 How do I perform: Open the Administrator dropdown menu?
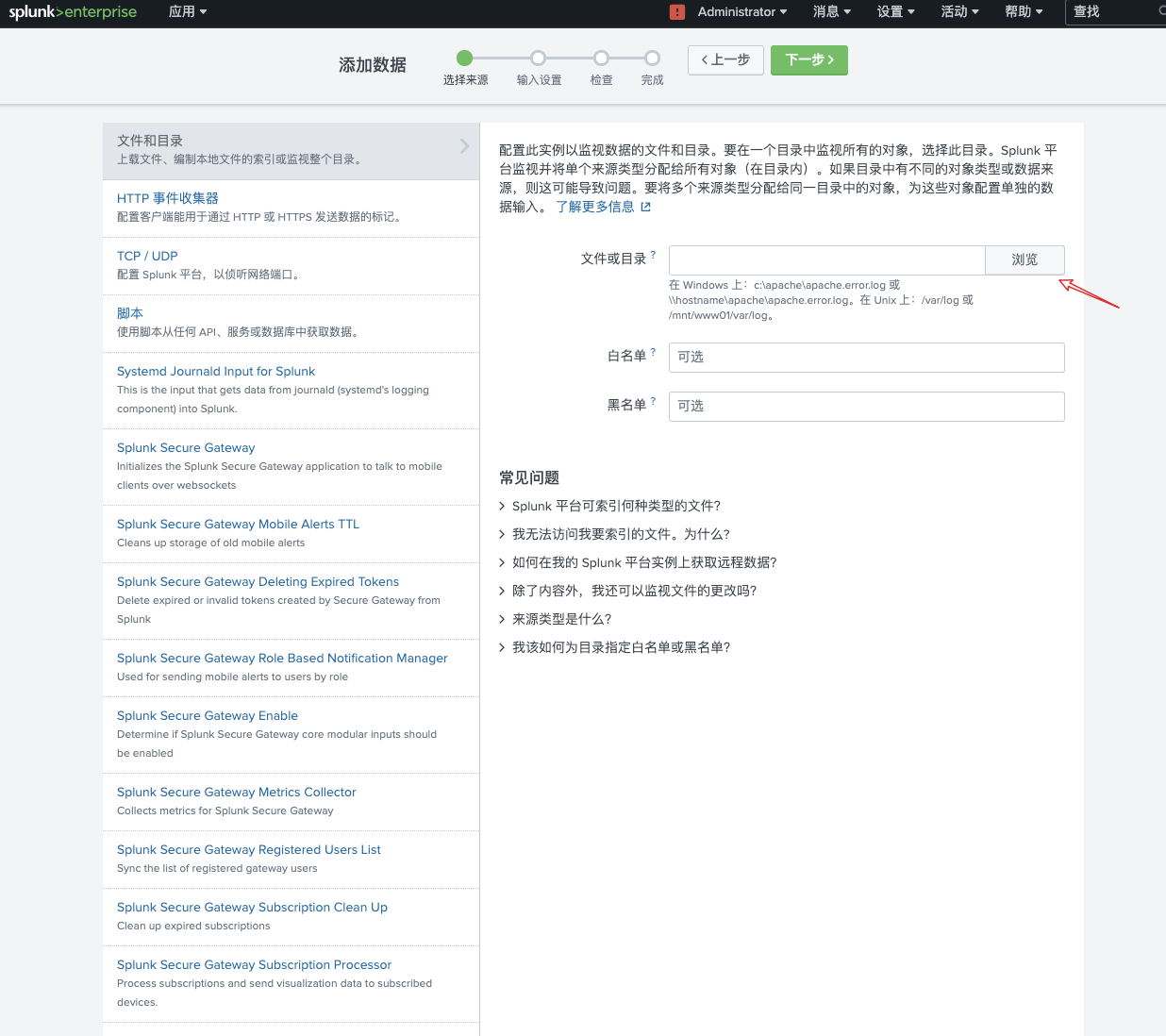pos(741,12)
